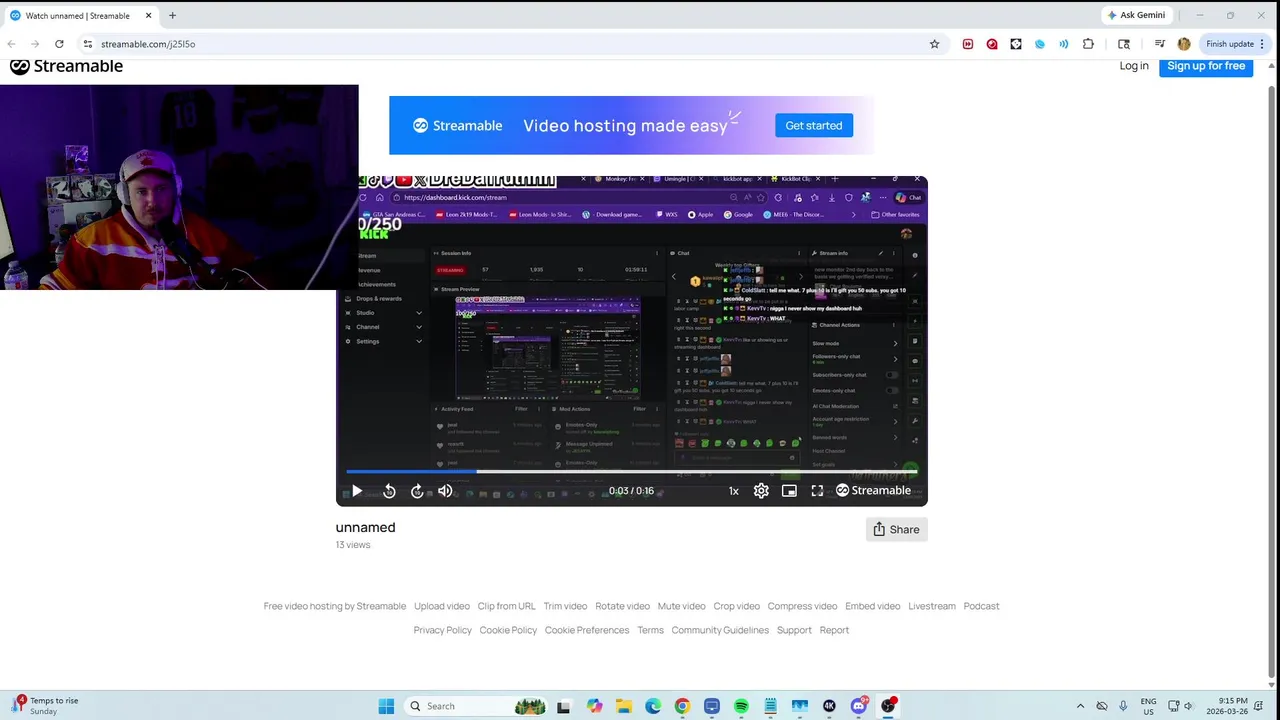Open the Windows Start menu

386,706
